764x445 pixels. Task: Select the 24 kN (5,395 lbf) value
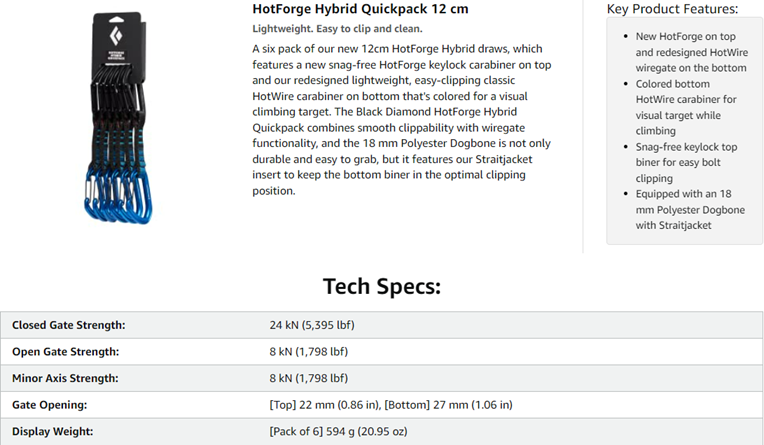[311, 325]
